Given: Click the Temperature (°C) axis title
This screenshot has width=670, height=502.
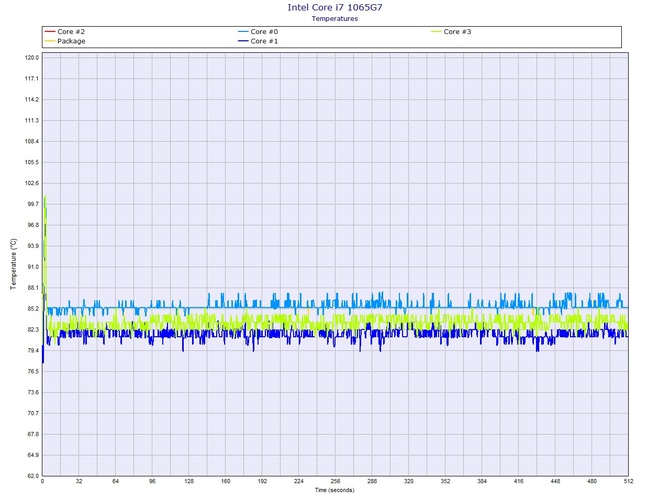Looking at the screenshot, I should [x=14, y=264].
